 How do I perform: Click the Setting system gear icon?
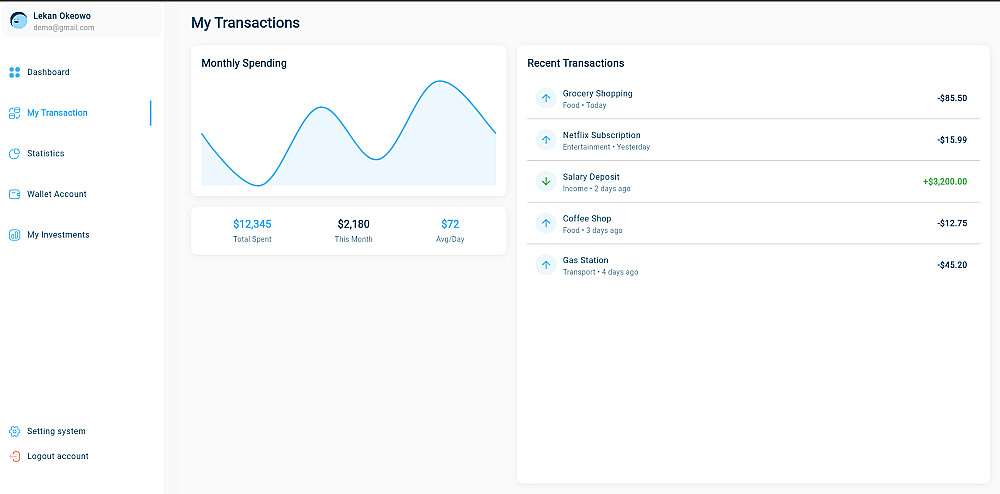[14, 432]
